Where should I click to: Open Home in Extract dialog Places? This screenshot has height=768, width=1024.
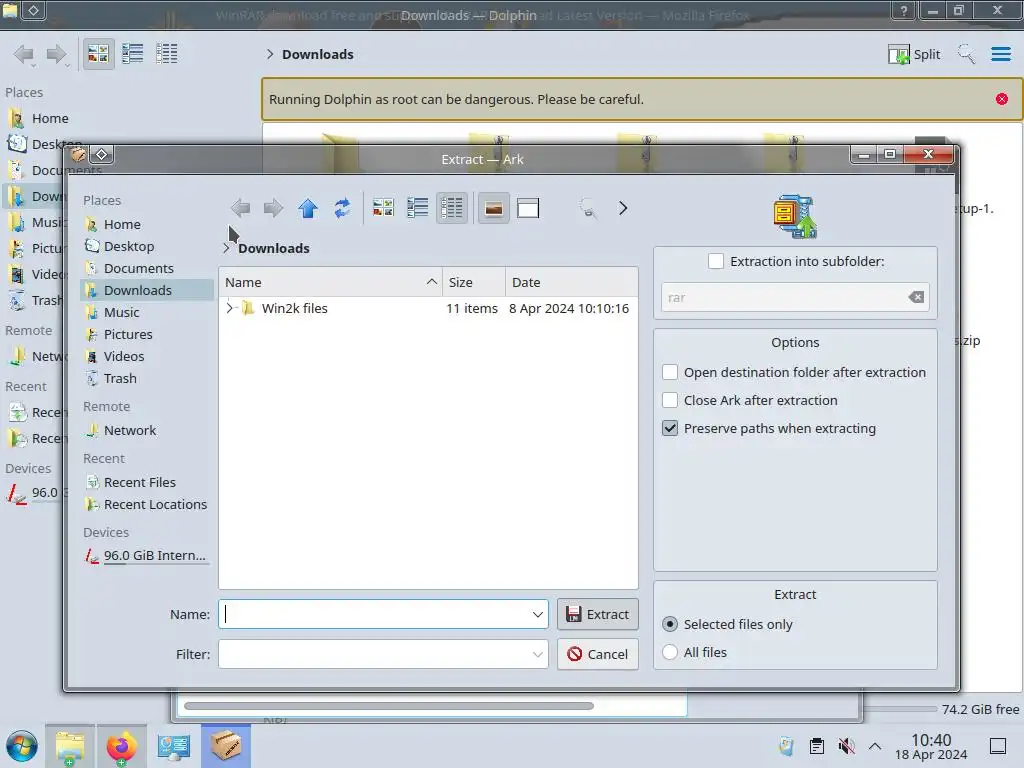pyautogui.click(x=148, y=224)
